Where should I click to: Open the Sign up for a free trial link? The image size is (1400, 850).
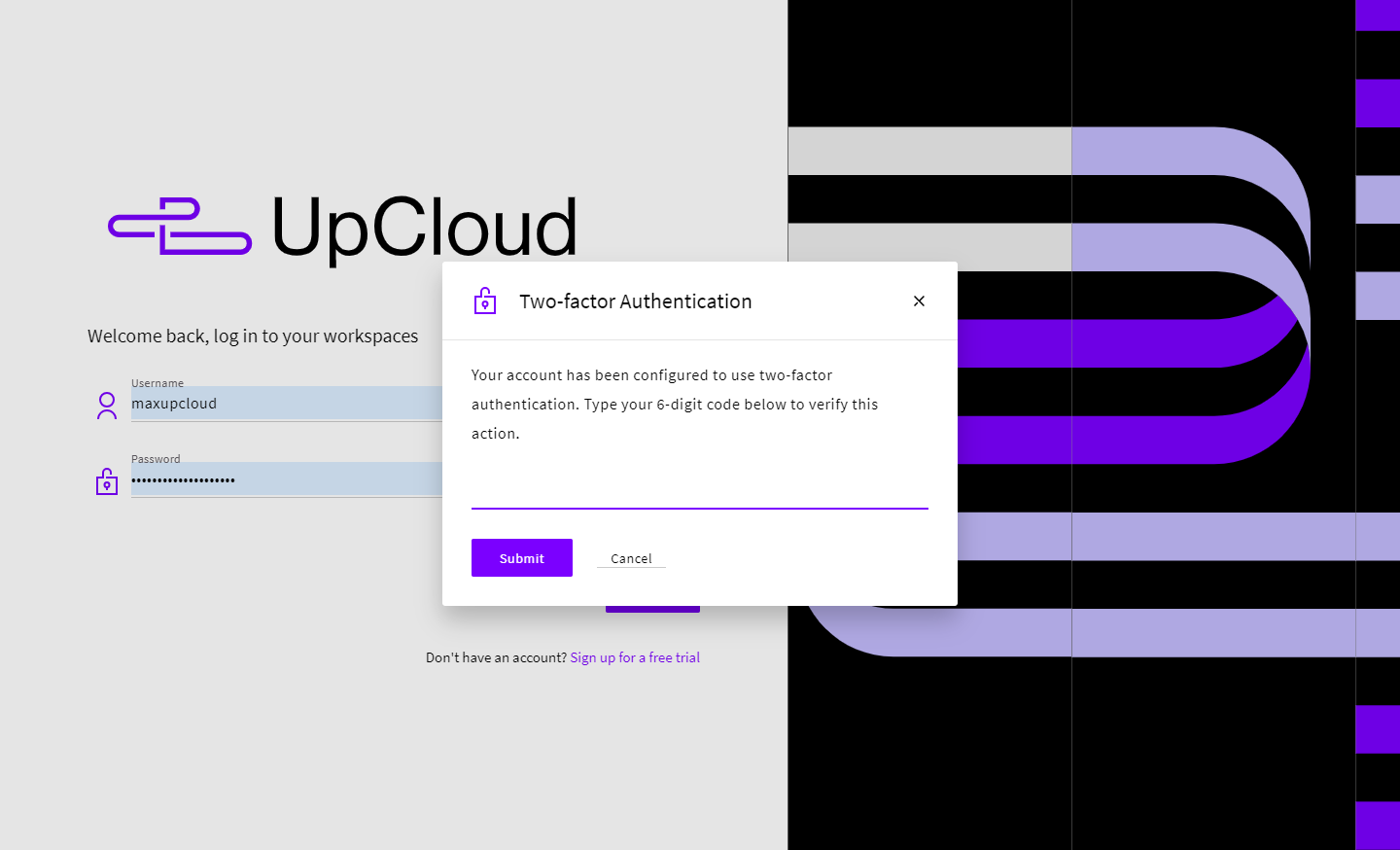[635, 657]
